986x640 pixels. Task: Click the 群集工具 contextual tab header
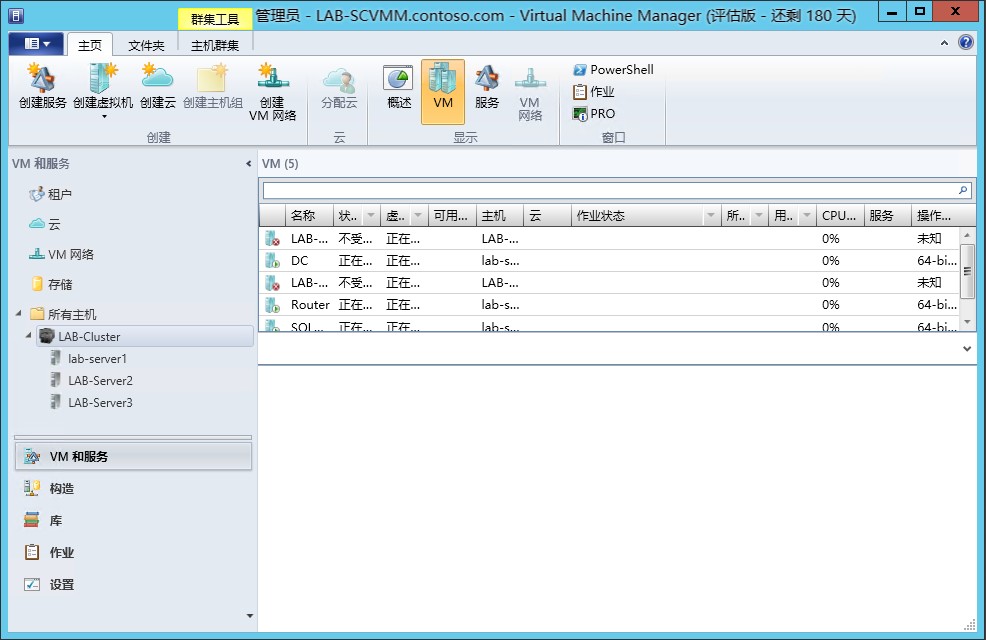215,19
